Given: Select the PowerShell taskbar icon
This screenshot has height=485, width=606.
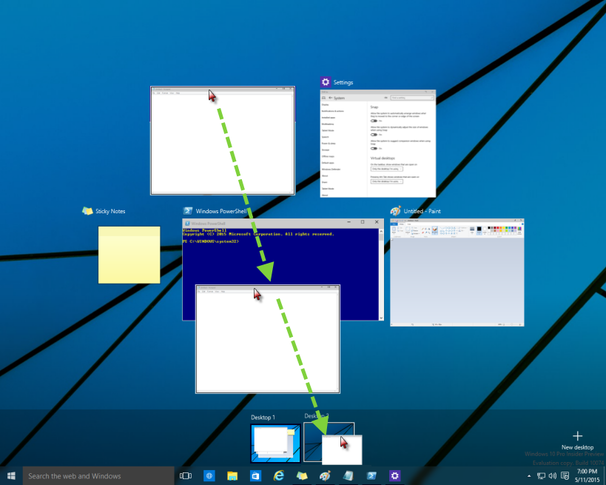Looking at the screenshot, I should click(x=371, y=476).
